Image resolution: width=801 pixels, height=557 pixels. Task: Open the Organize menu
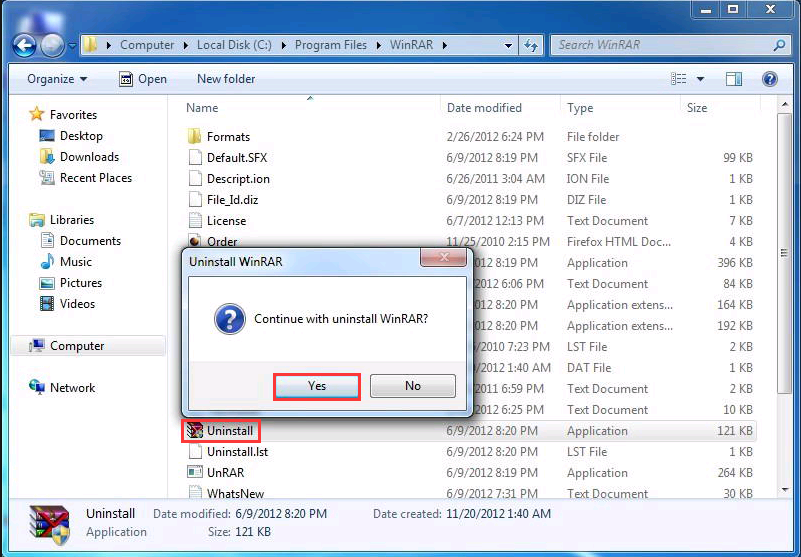point(57,79)
